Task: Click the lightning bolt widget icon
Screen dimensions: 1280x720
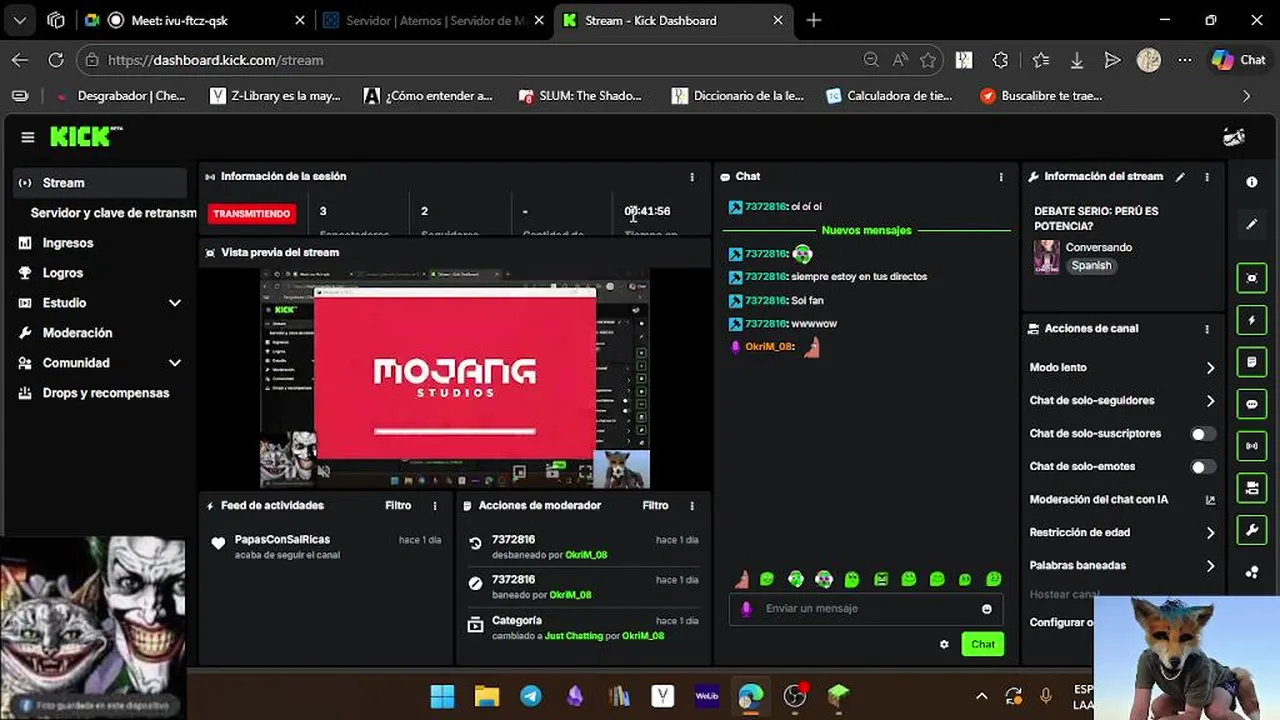Action: click(1252, 320)
